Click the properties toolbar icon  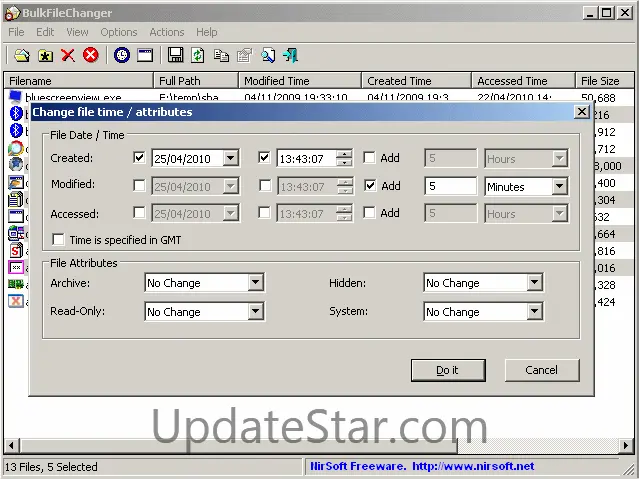[245, 55]
